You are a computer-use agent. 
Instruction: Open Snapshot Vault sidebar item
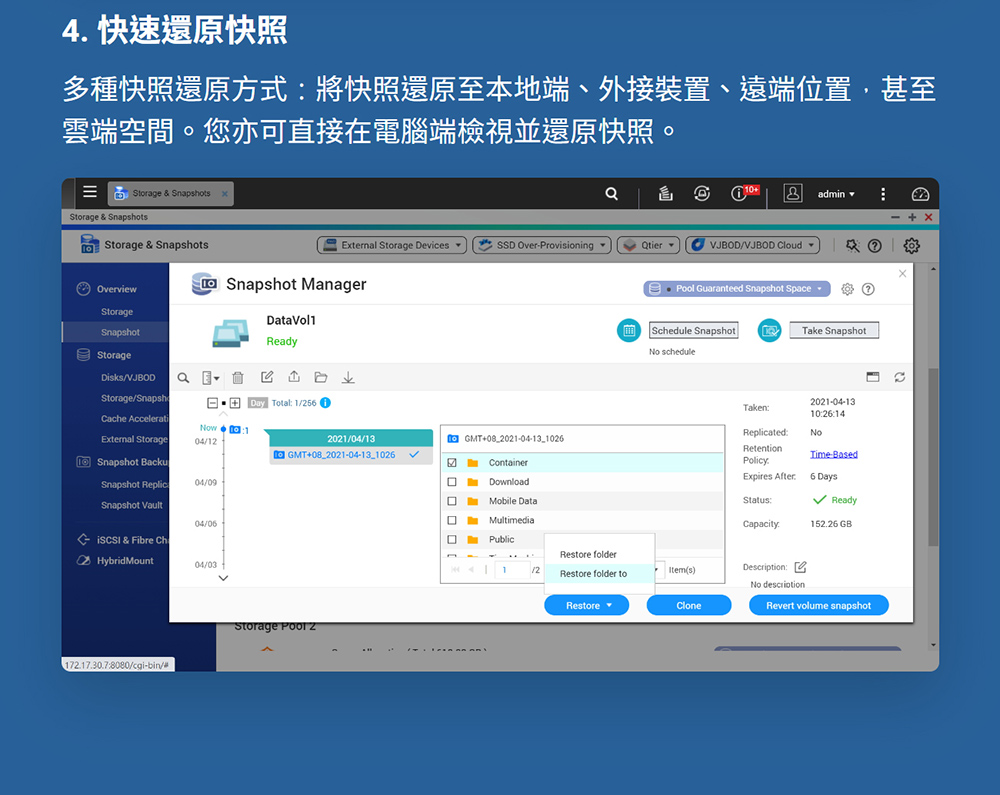(131, 505)
